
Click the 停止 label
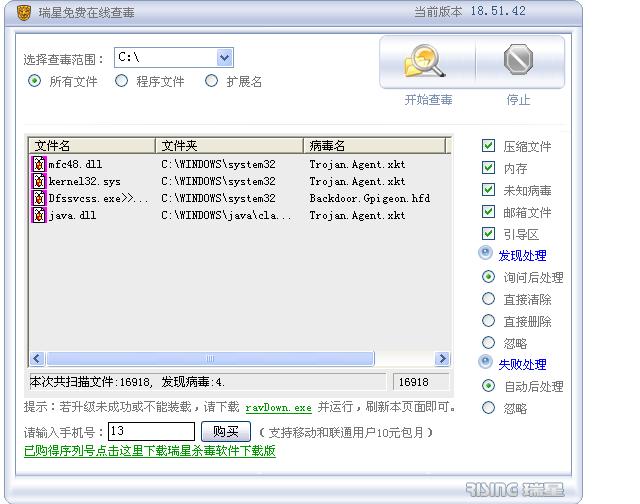(x=518, y=100)
